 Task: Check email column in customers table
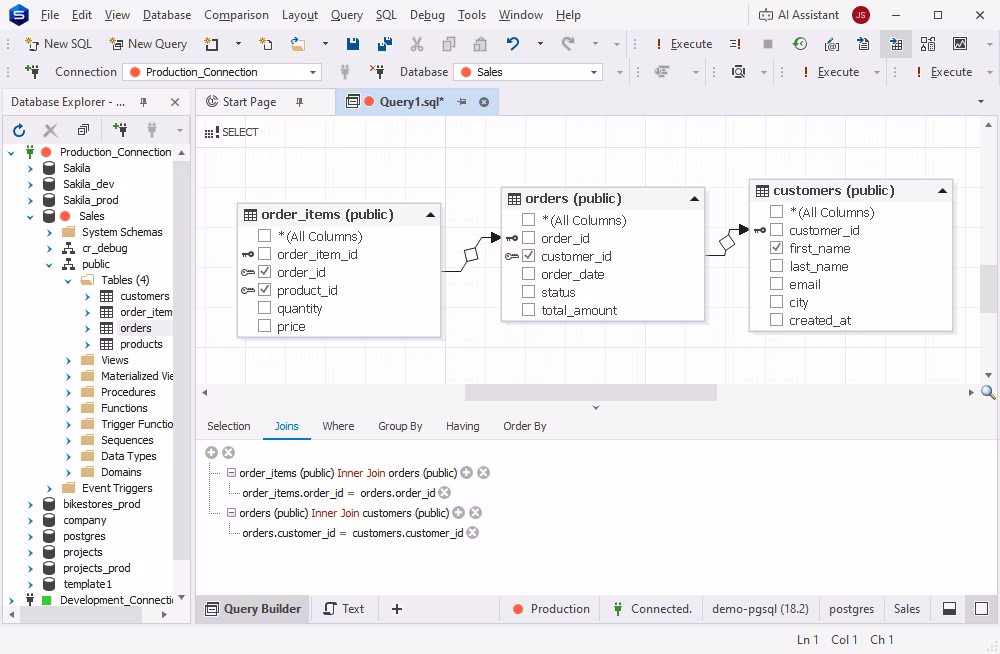click(777, 284)
